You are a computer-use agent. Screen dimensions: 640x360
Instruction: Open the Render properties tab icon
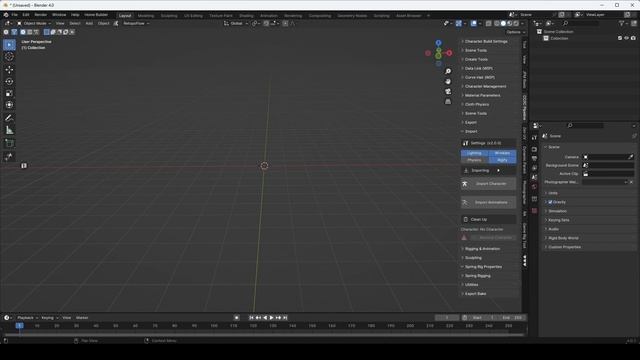[x=534, y=149]
